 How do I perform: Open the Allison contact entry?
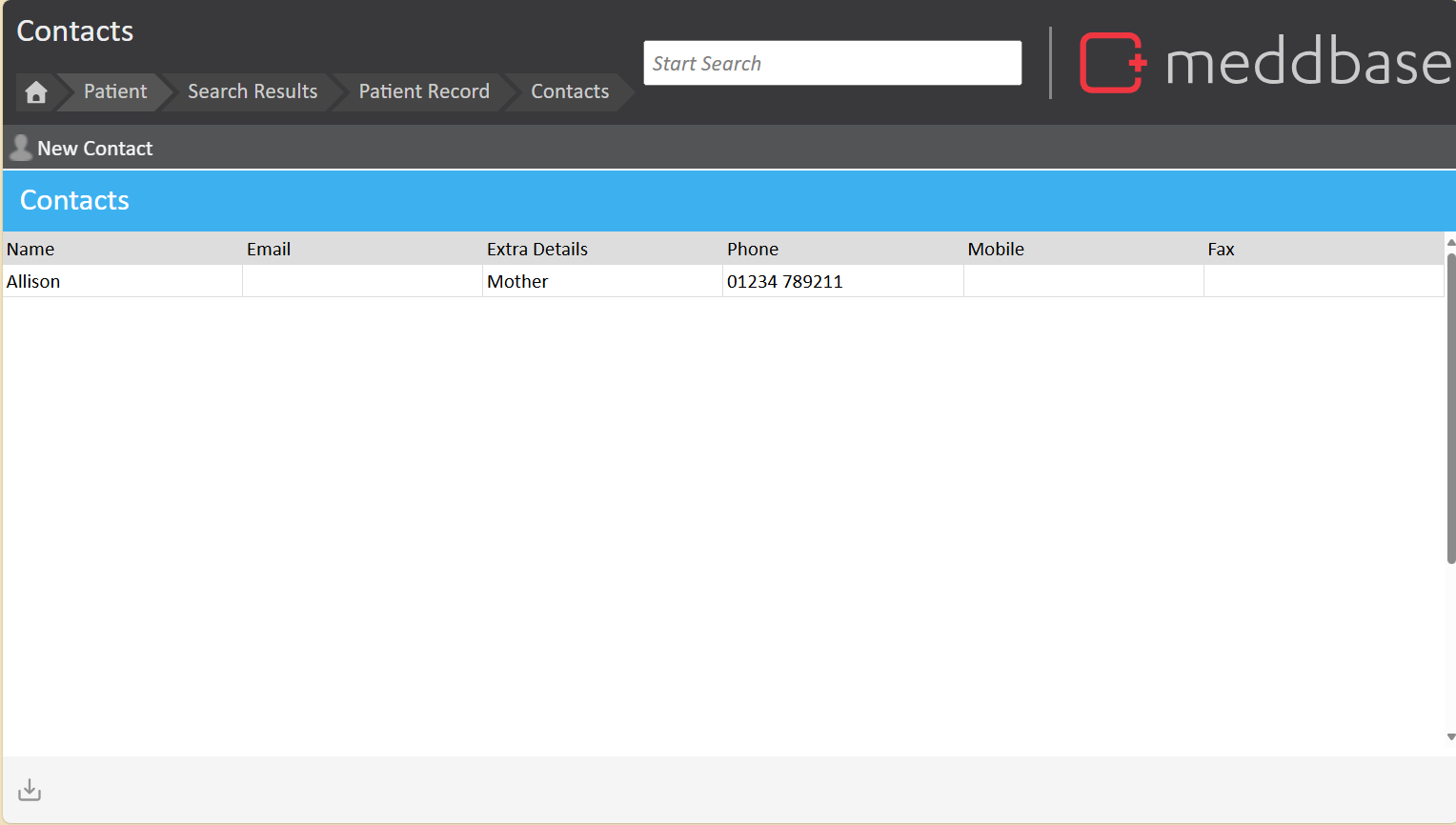(x=33, y=281)
